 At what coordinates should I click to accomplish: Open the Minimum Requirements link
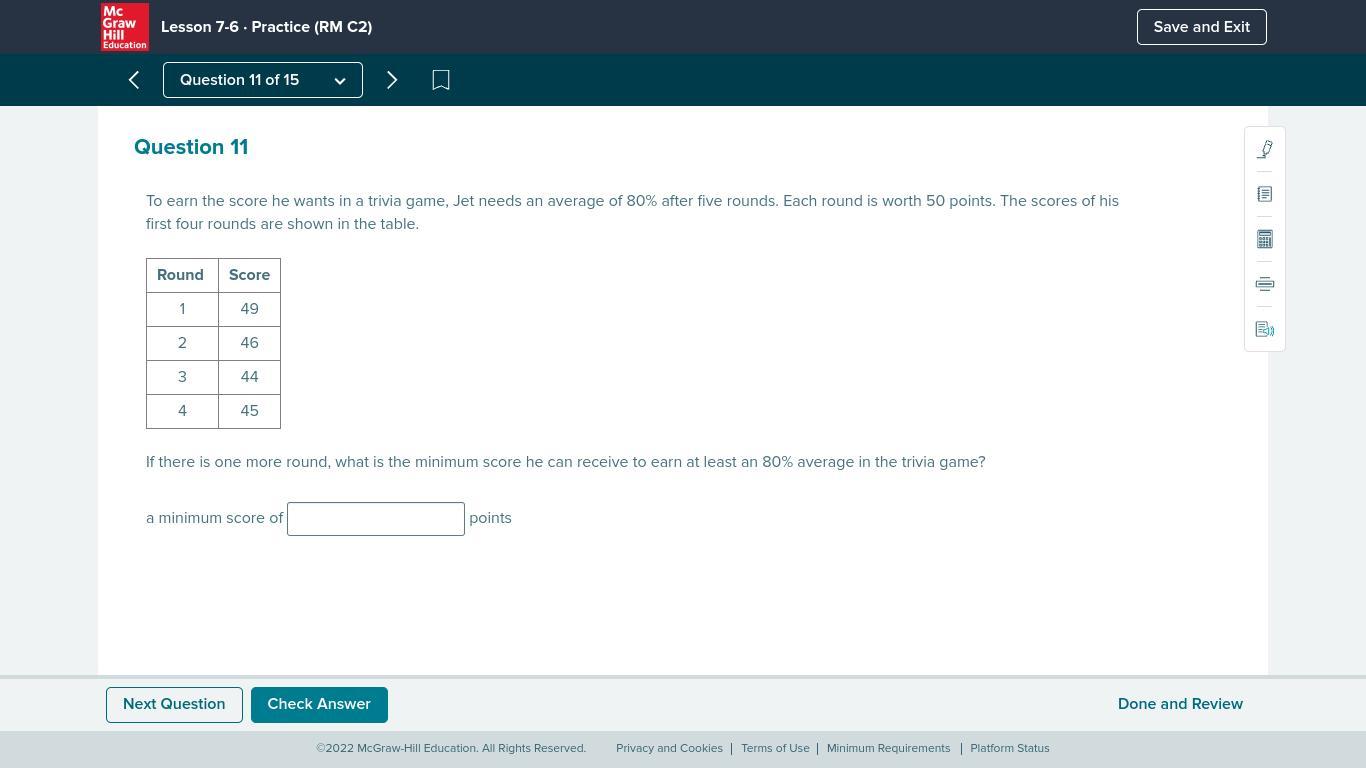pyautogui.click(x=888, y=748)
